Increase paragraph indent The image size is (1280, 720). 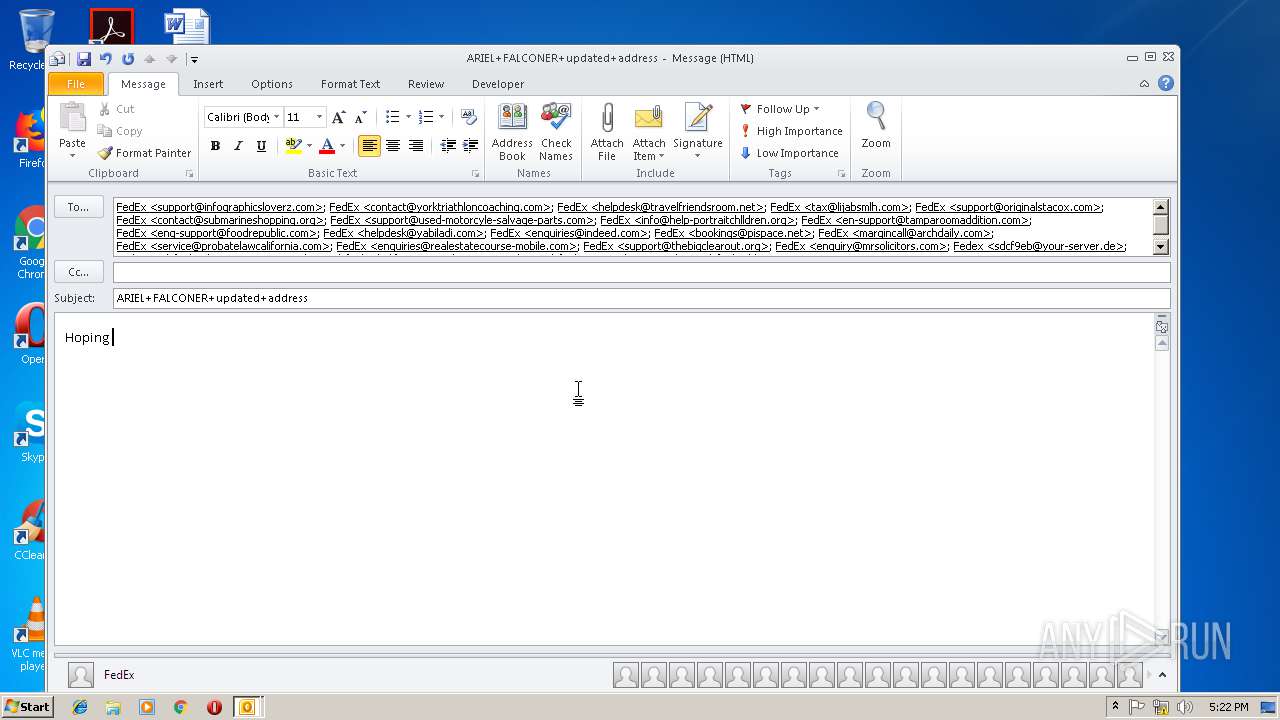[x=470, y=146]
